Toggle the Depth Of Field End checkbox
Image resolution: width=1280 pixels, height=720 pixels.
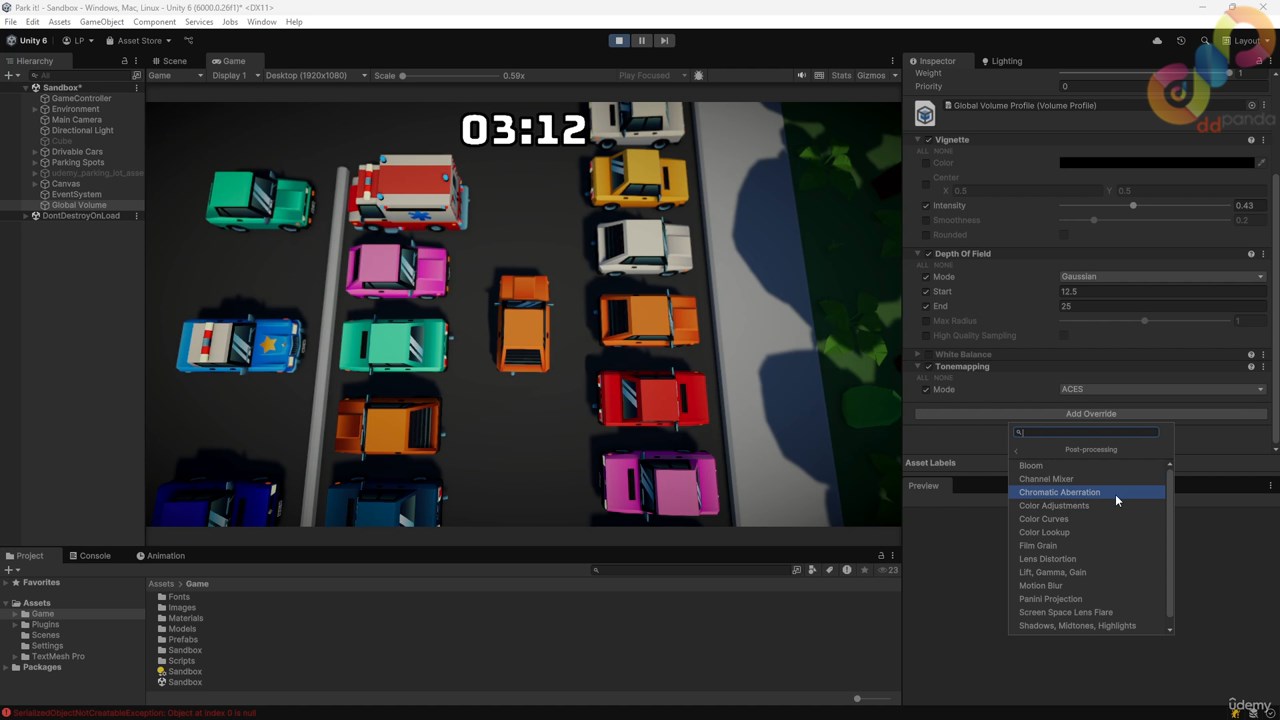tap(926, 306)
